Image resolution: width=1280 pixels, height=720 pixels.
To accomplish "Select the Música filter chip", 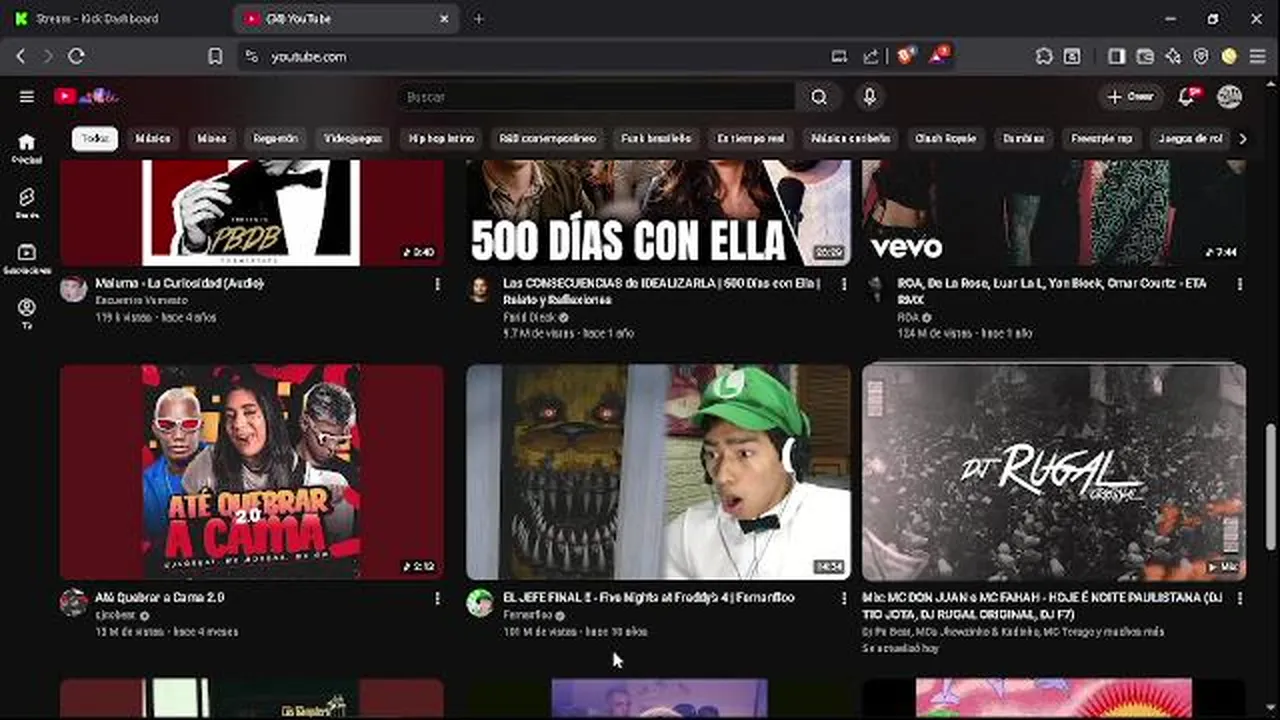I will pyautogui.click(x=153, y=139).
